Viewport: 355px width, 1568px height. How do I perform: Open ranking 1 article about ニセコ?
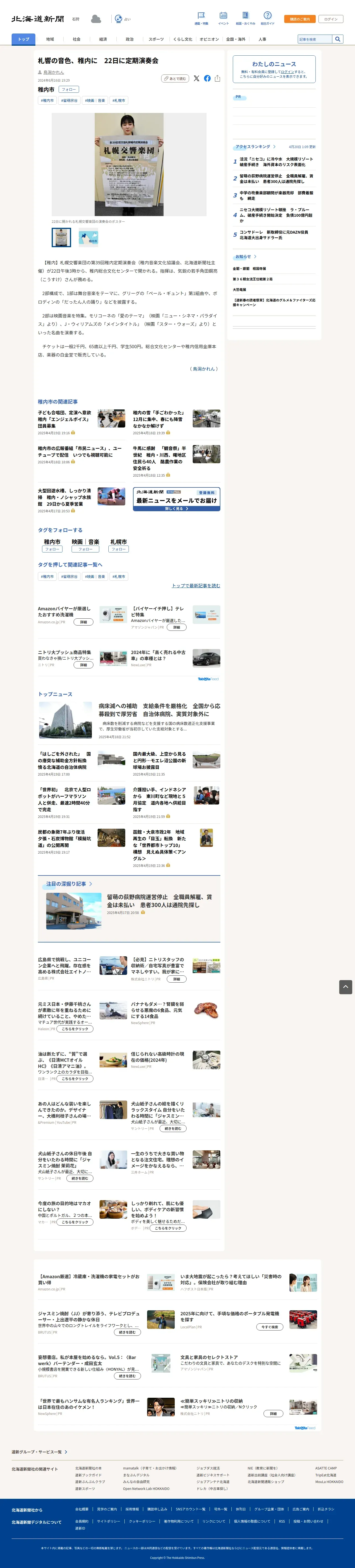point(276,162)
